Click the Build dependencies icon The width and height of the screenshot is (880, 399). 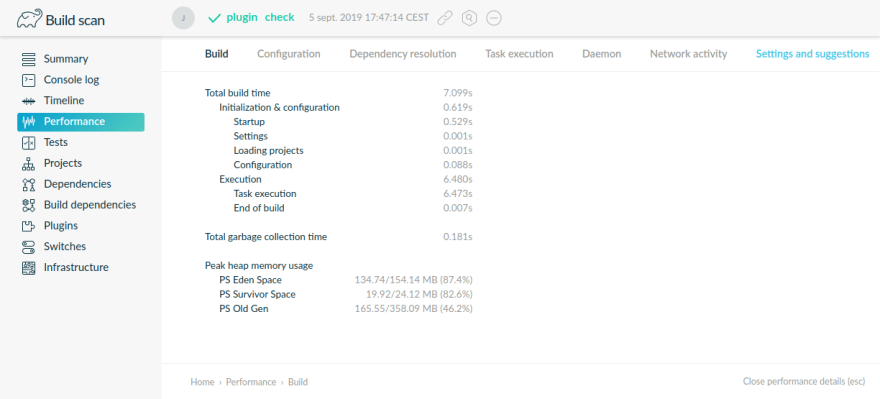pyautogui.click(x=28, y=205)
